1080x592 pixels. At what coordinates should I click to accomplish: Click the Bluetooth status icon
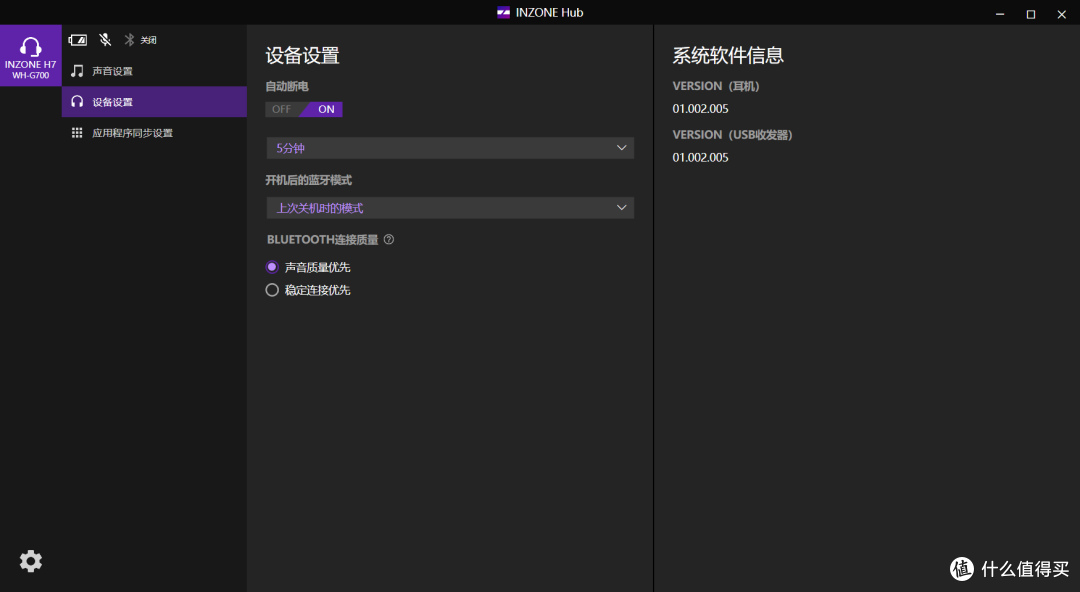pos(129,40)
